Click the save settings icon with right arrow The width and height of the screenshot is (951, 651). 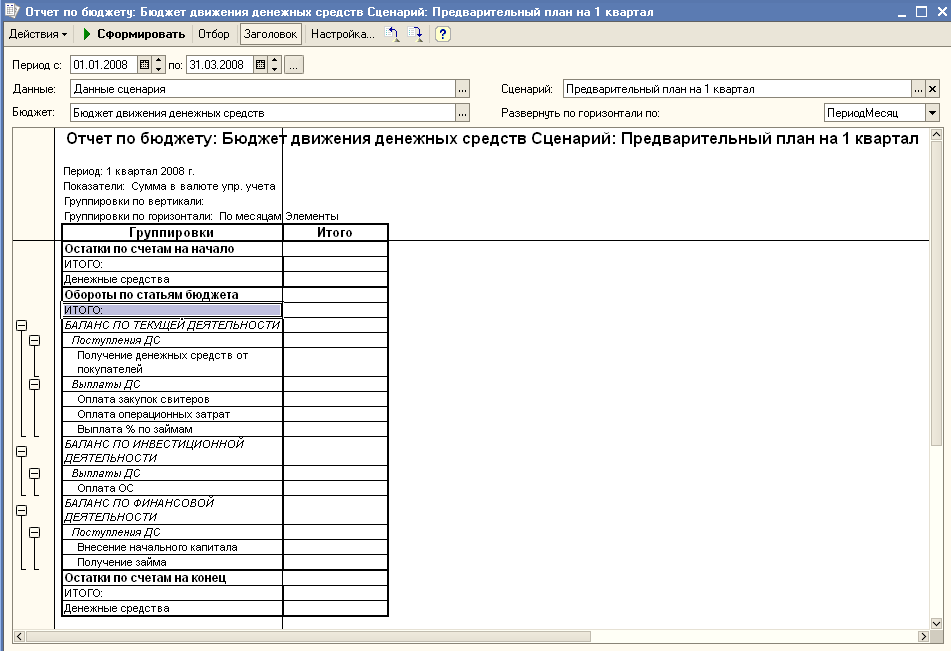415,34
